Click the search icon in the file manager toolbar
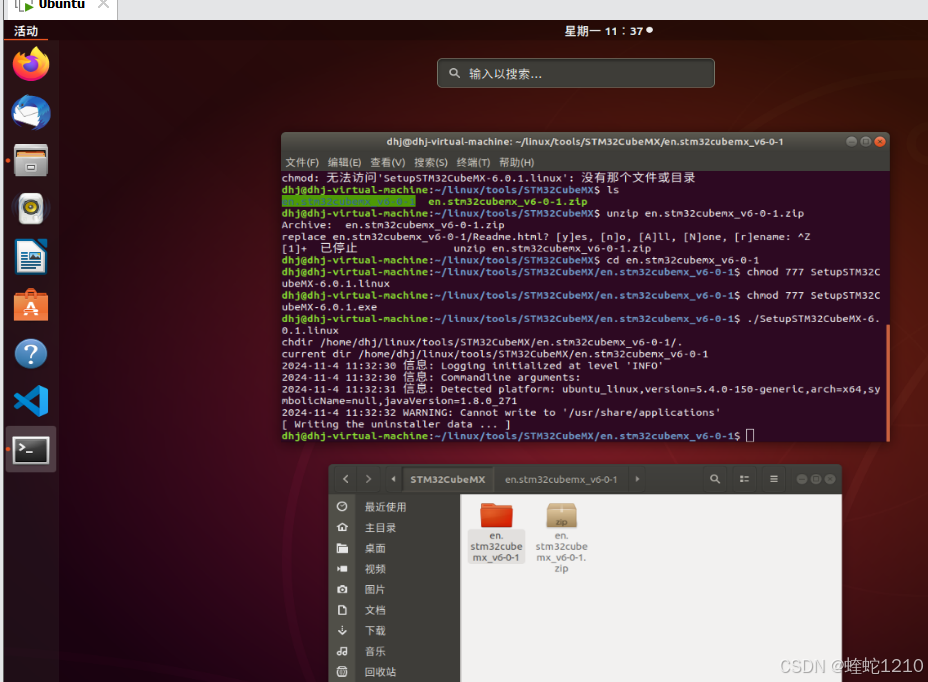Viewport: 928px width, 682px height. click(715, 479)
